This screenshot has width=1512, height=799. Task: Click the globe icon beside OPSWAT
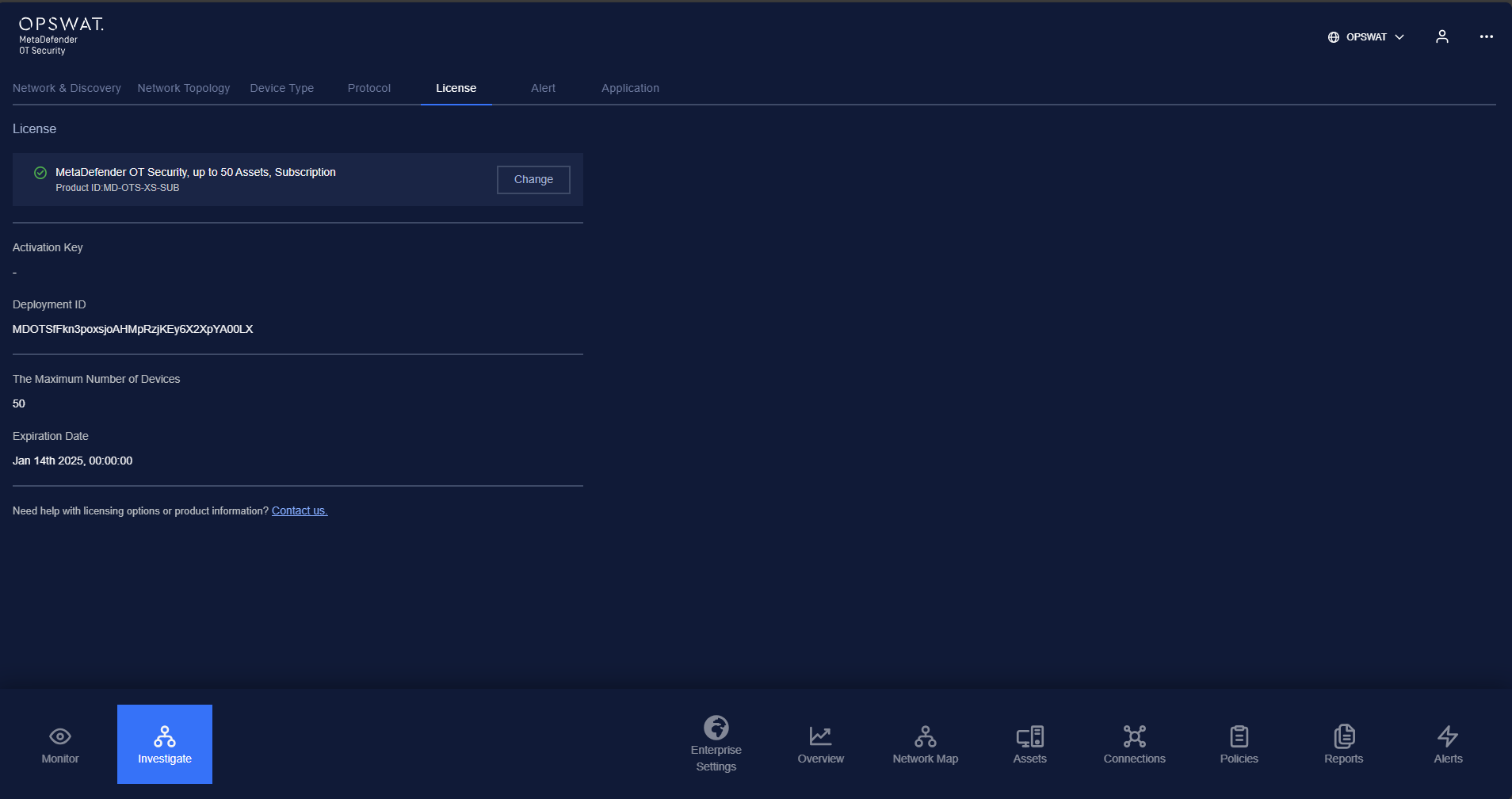[x=1334, y=37]
